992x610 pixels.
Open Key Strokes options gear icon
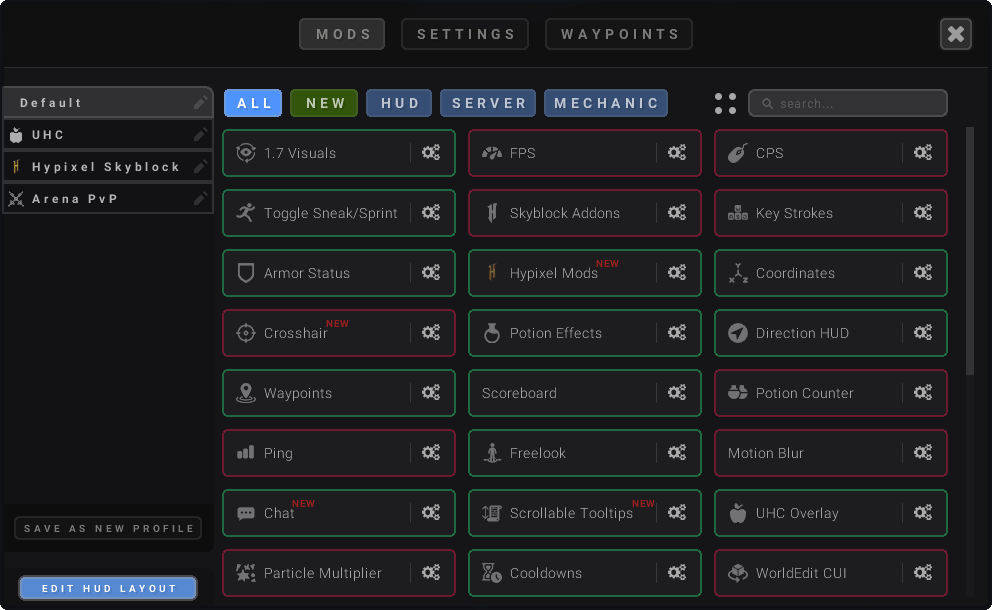click(x=923, y=213)
